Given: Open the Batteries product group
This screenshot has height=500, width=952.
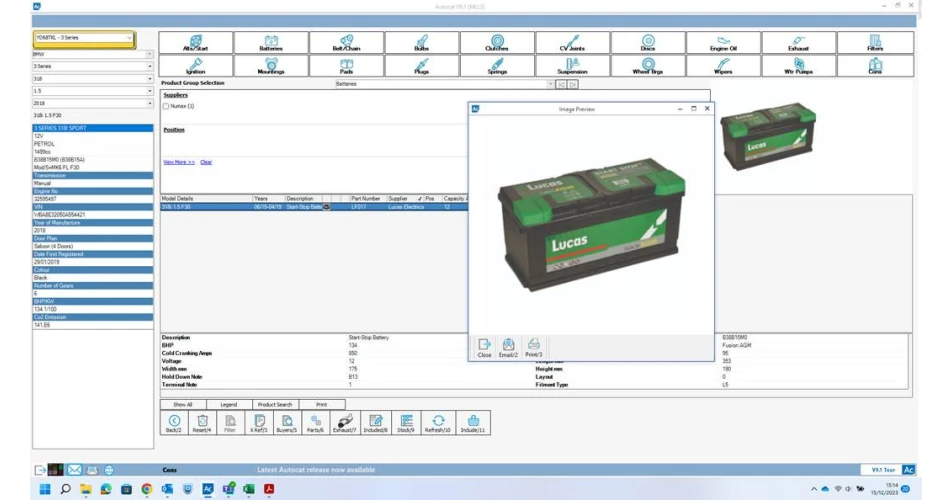Looking at the screenshot, I should coord(271,43).
